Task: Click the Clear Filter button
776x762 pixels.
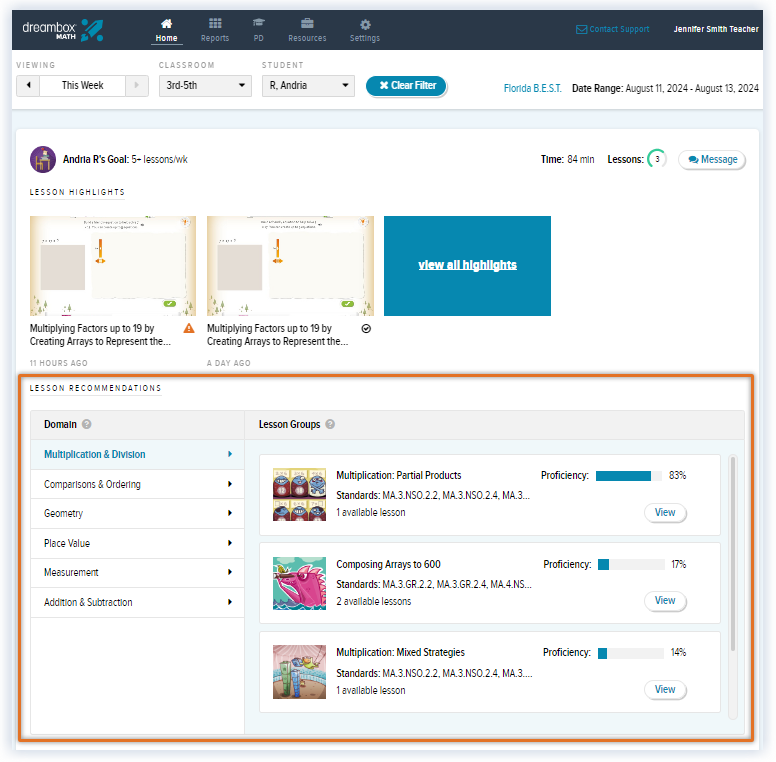Action: pyautogui.click(x=406, y=86)
